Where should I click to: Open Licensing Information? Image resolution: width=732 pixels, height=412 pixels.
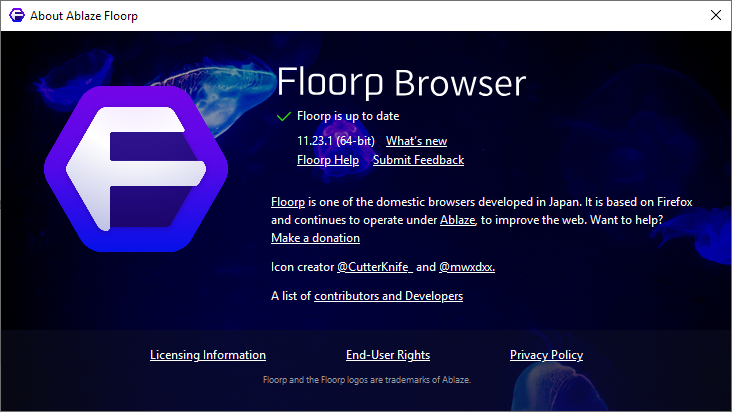[x=208, y=355]
